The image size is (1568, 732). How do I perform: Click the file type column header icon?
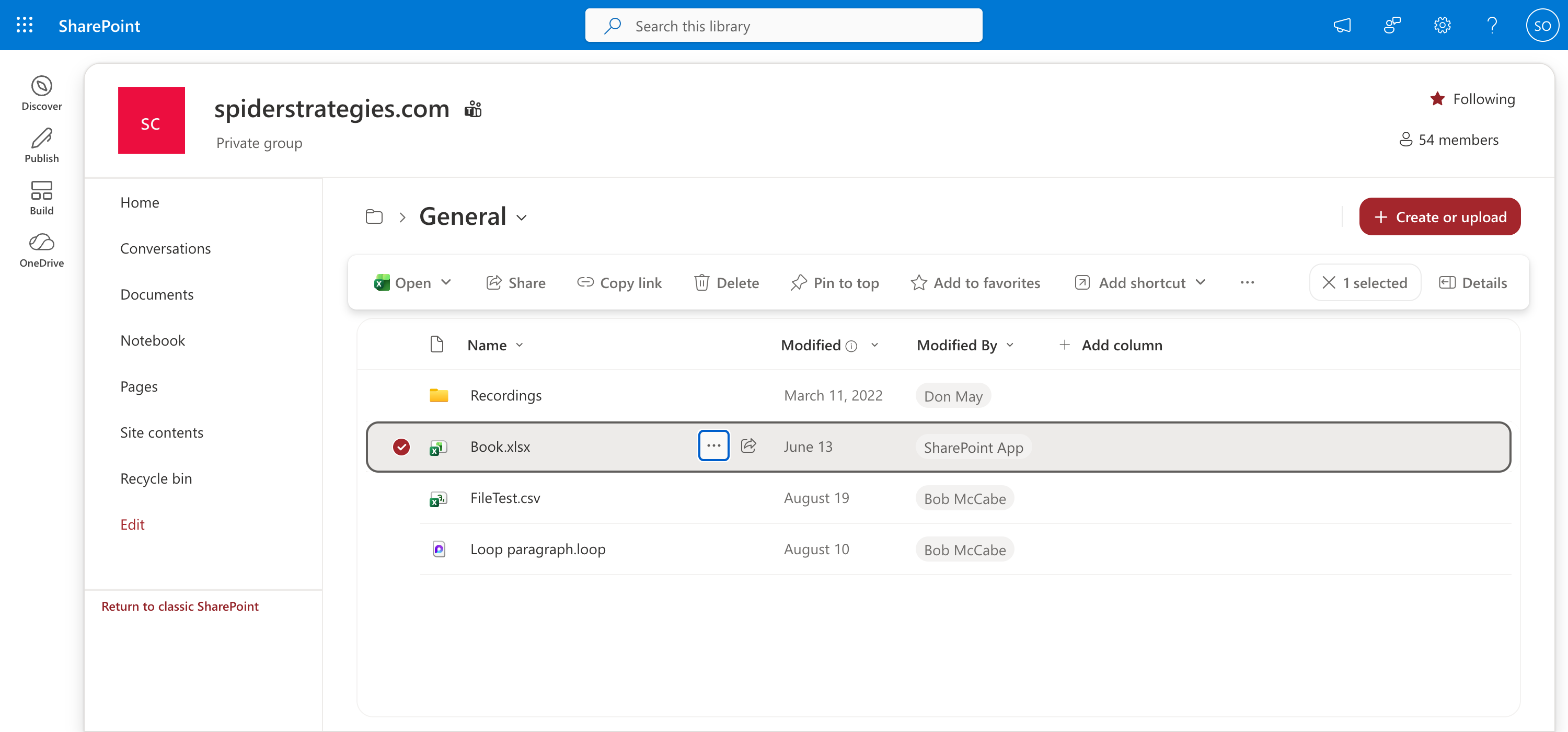[x=436, y=345]
